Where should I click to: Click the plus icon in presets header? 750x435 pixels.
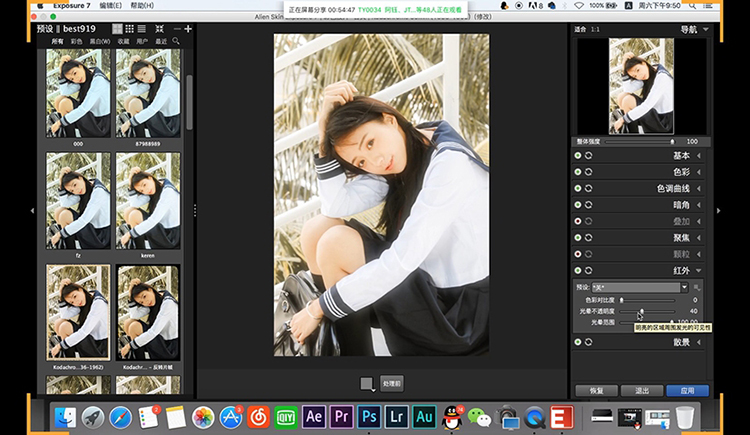tap(188, 29)
